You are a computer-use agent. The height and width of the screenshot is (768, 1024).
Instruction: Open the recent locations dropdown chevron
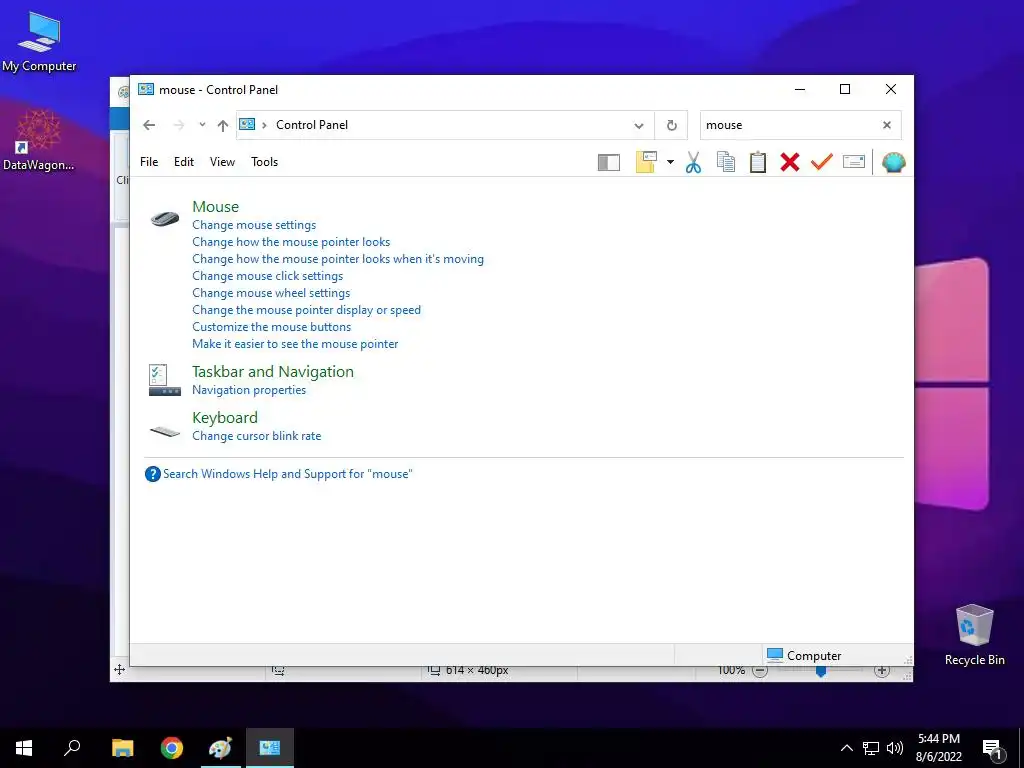[202, 125]
